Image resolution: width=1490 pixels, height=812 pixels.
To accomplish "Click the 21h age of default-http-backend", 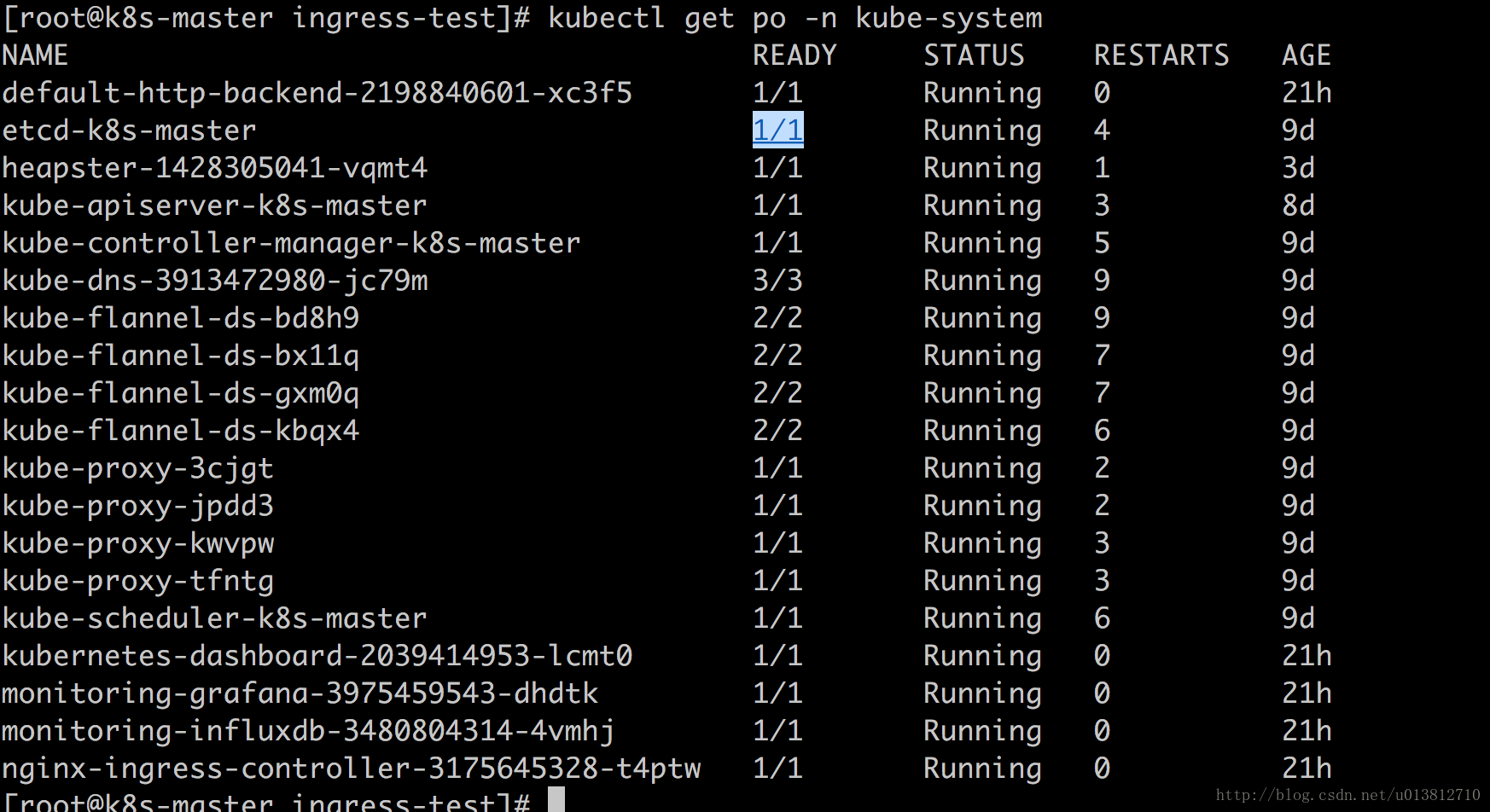I will (x=1307, y=93).
